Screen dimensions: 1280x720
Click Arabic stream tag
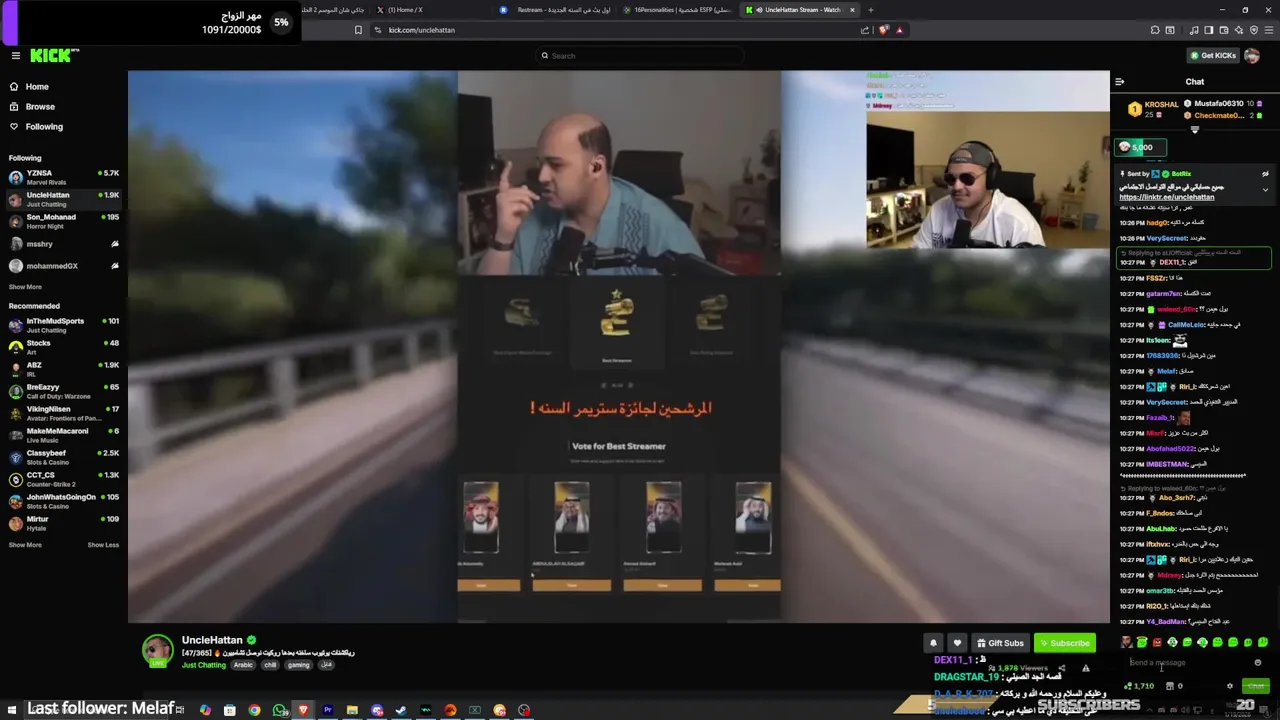click(x=243, y=665)
